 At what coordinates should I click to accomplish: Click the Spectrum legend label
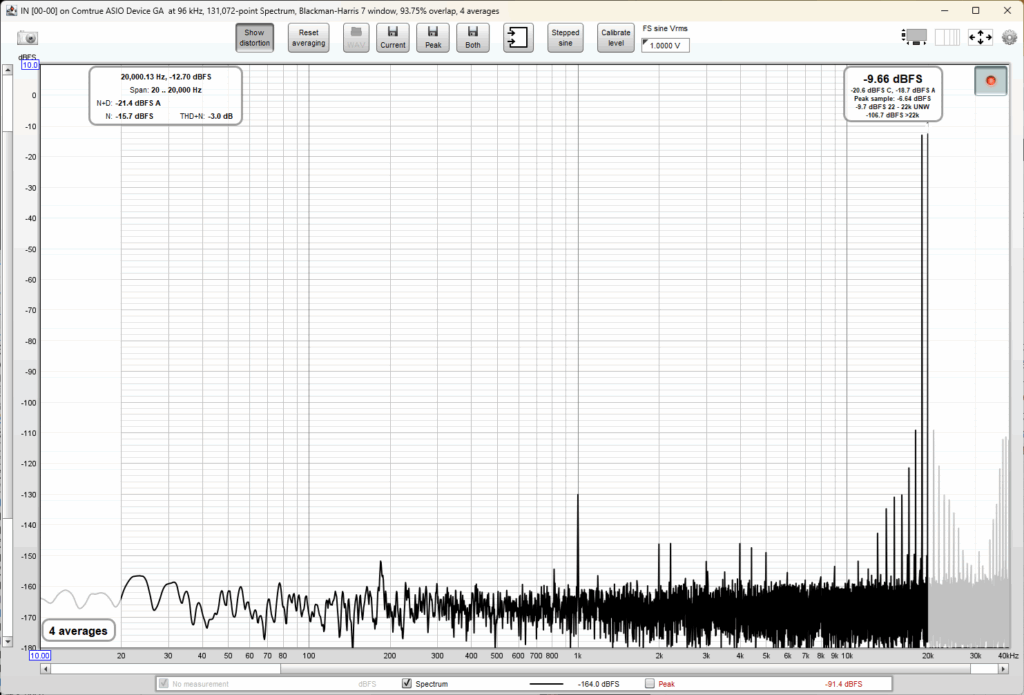(x=432, y=684)
